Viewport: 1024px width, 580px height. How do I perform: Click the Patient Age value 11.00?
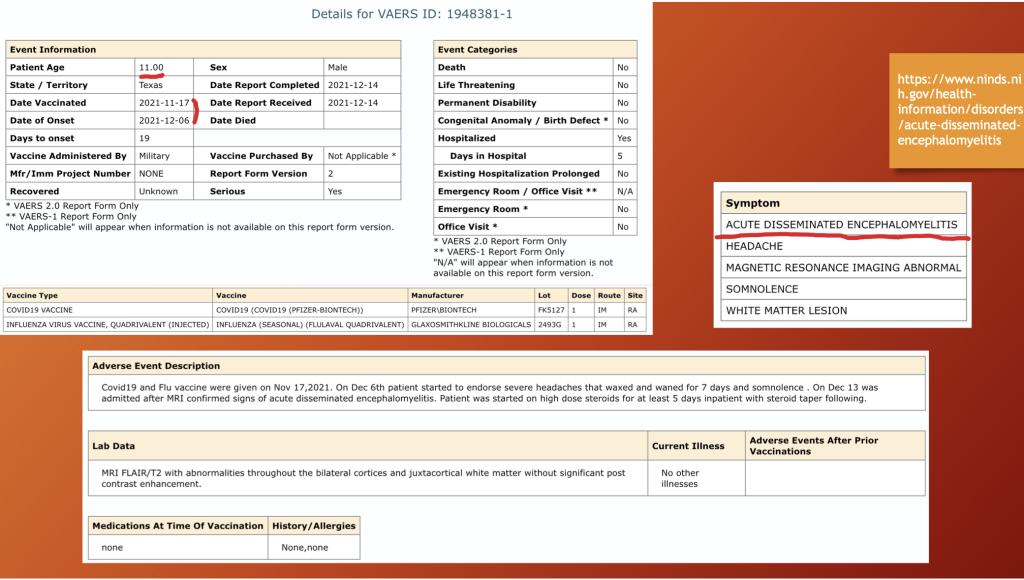(151, 67)
